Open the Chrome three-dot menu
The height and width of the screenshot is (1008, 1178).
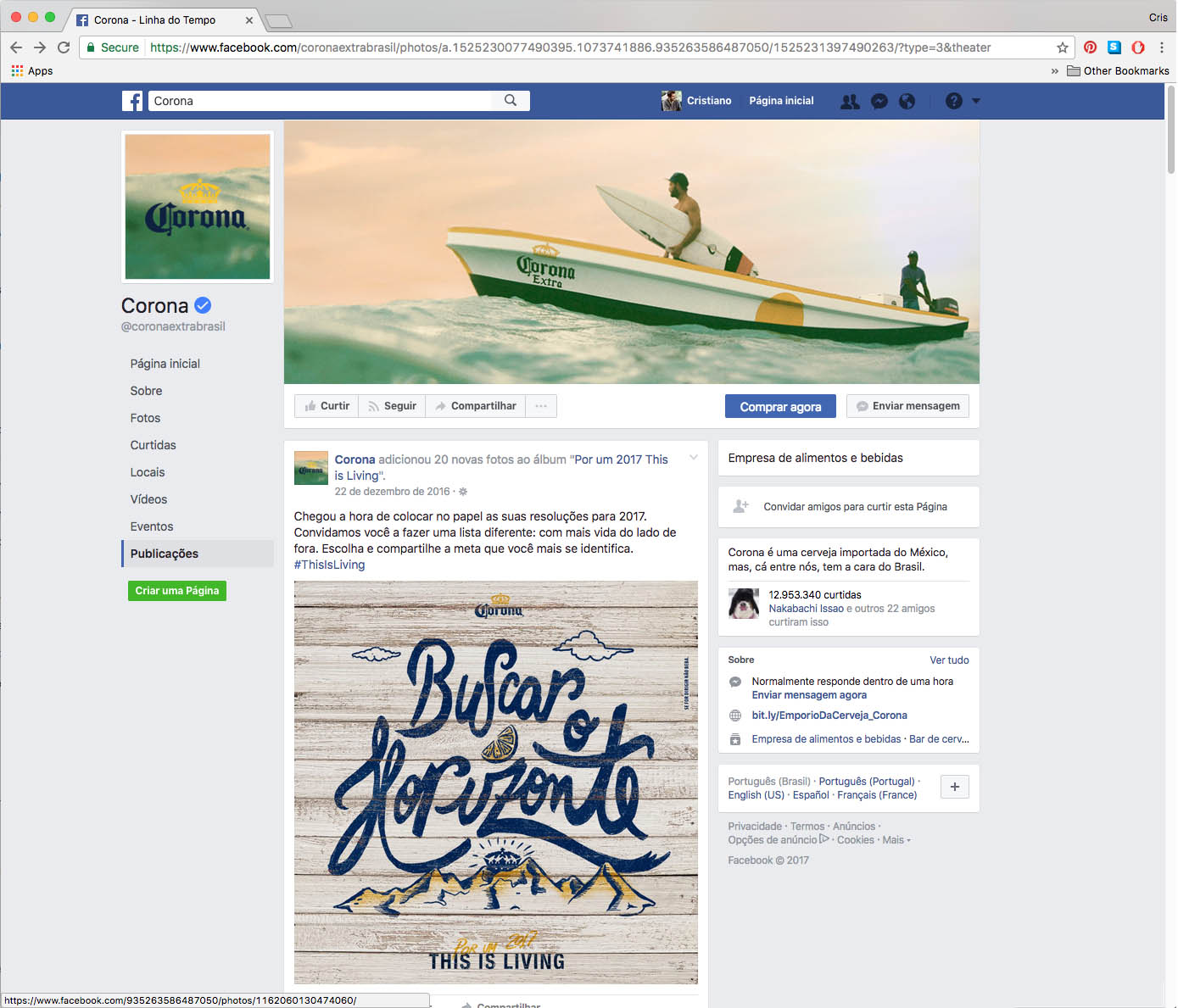[1162, 47]
